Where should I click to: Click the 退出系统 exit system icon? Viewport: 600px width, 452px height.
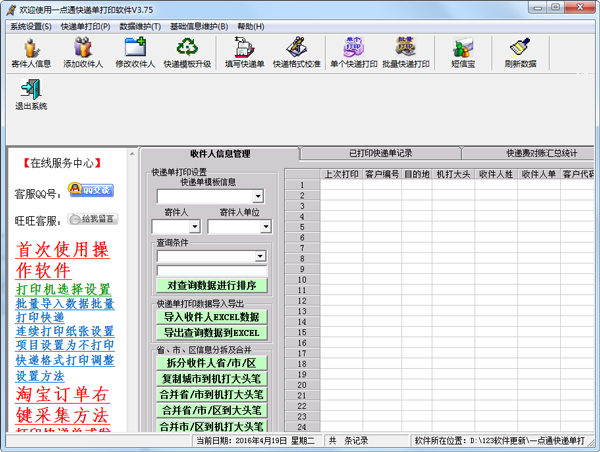30,94
